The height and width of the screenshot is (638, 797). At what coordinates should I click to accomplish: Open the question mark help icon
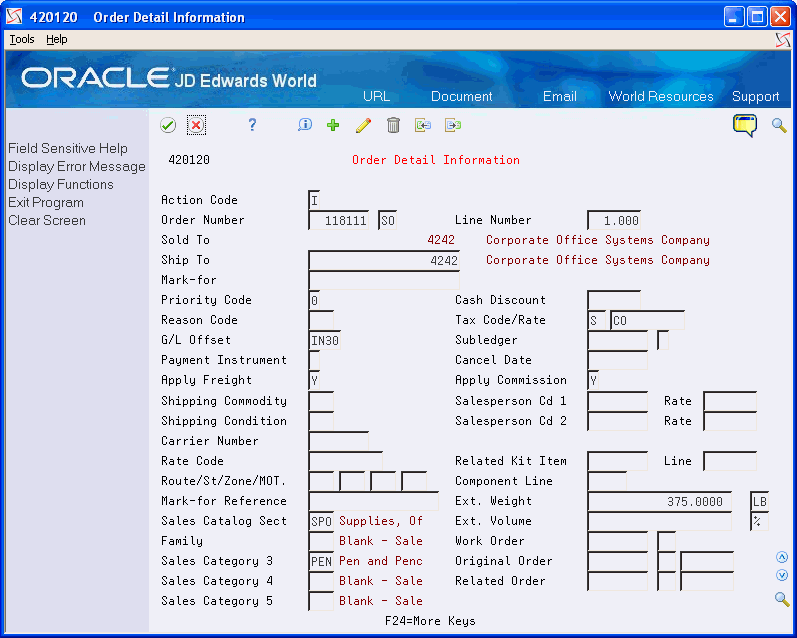(252, 125)
